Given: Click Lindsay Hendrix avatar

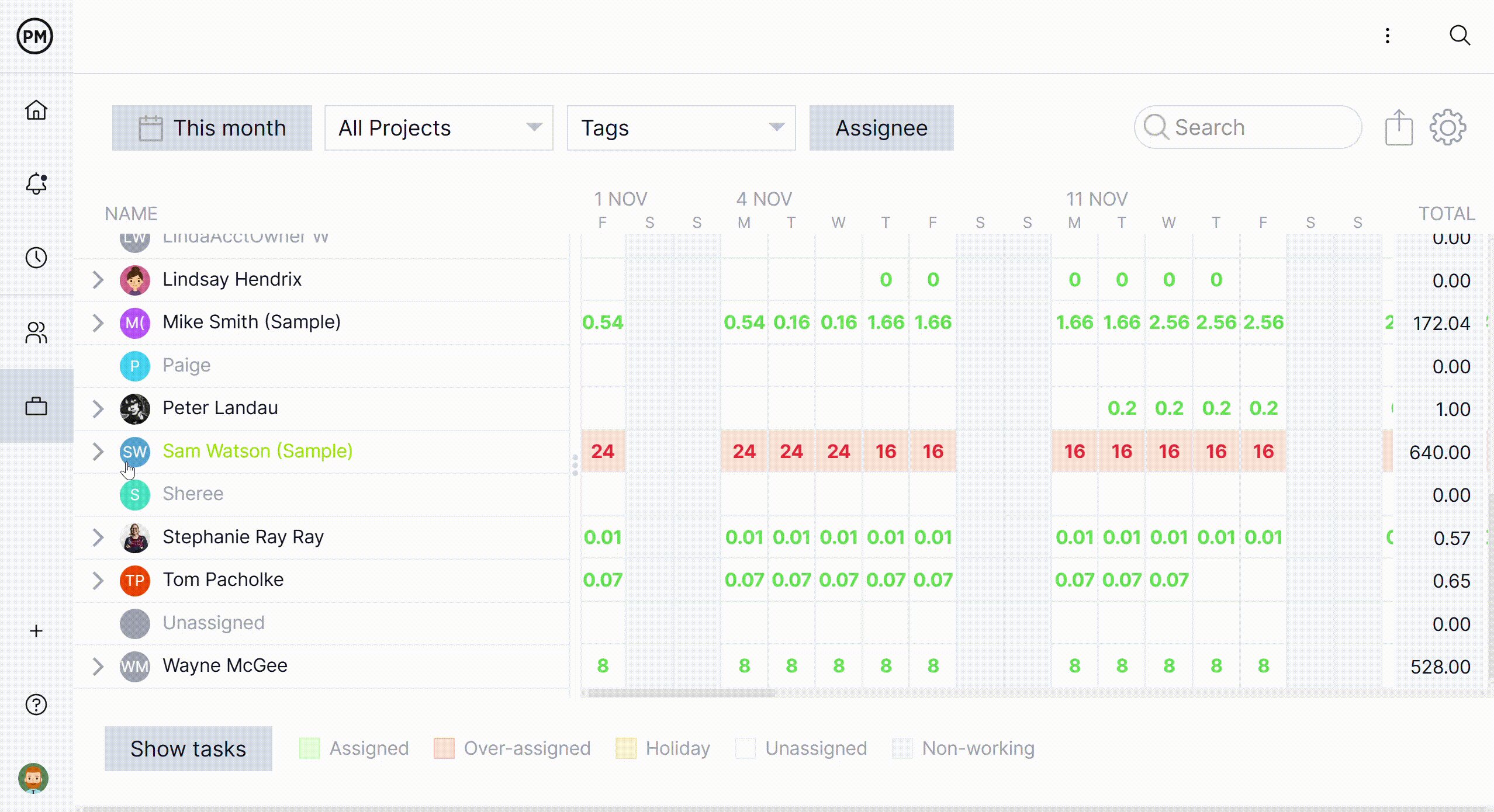Looking at the screenshot, I should pyautogui.click(x=135, y=280).
